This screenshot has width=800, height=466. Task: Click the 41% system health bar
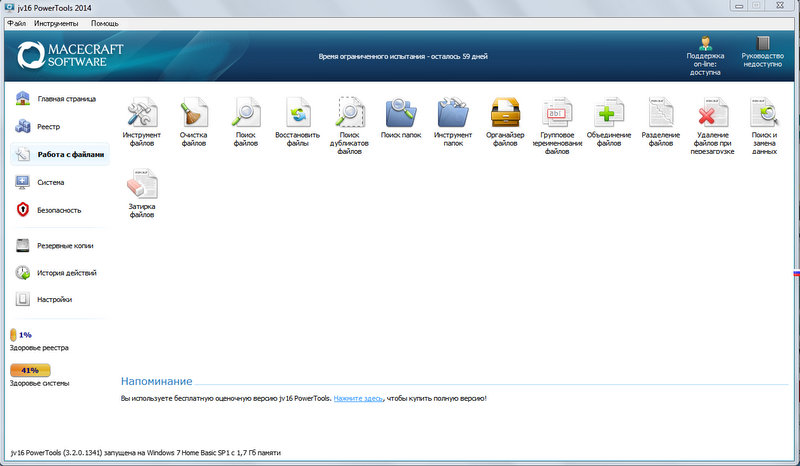[x=30, y=370]
